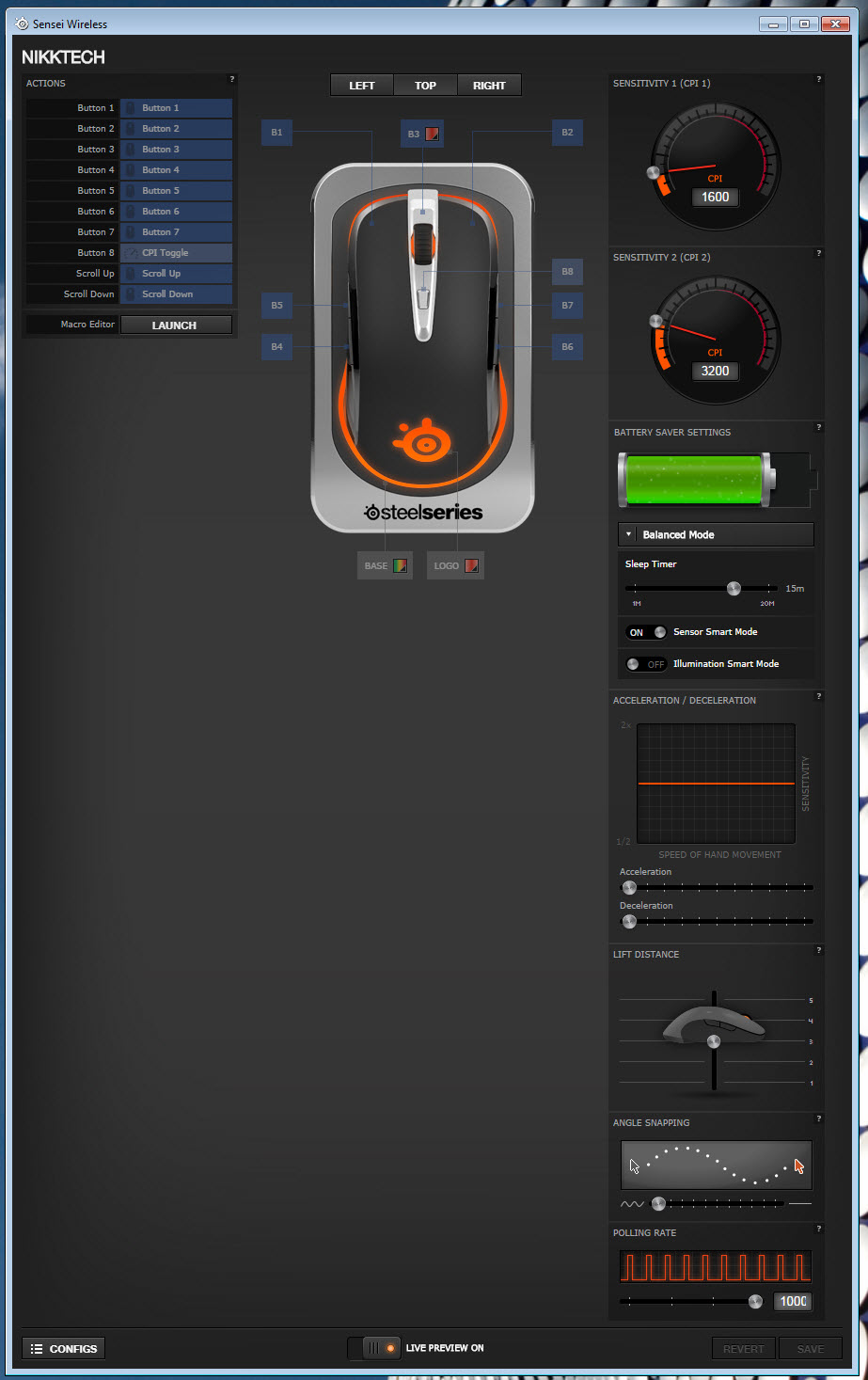Toggle the Live Preview switch

coord(375,1348)
